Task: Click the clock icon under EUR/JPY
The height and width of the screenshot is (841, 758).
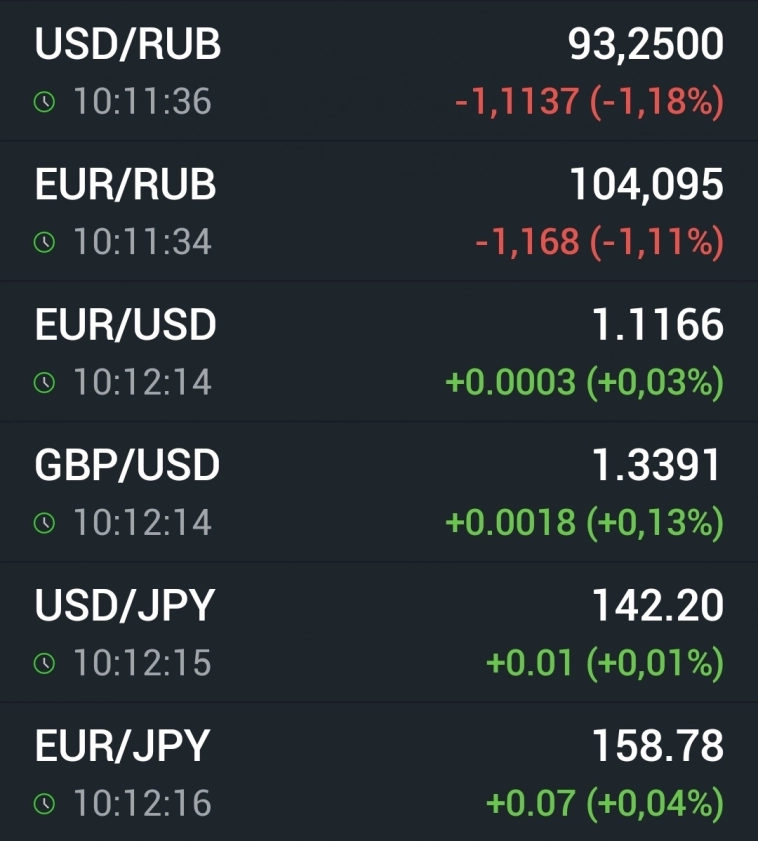Action: click(x=43, y=803)
